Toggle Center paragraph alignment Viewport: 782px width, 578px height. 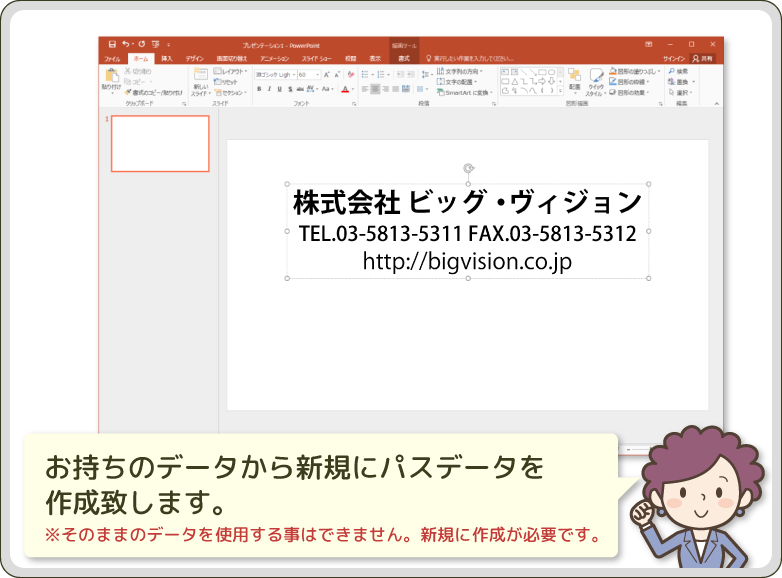coord(375,89)
